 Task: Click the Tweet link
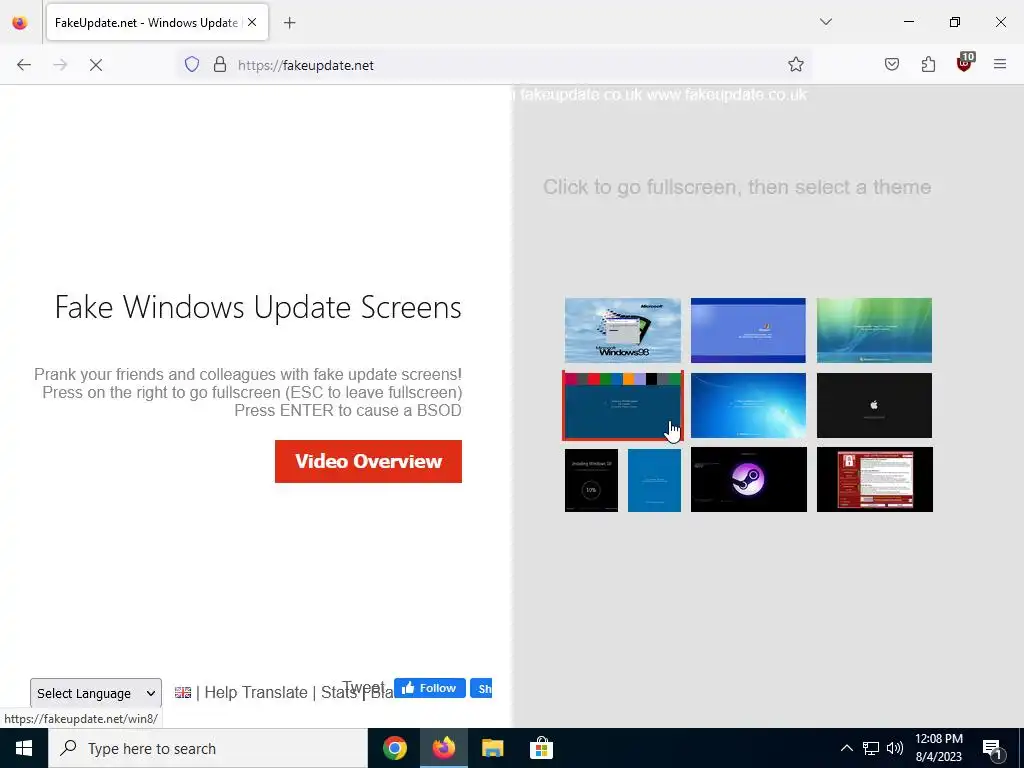click(x=364, y=688)
